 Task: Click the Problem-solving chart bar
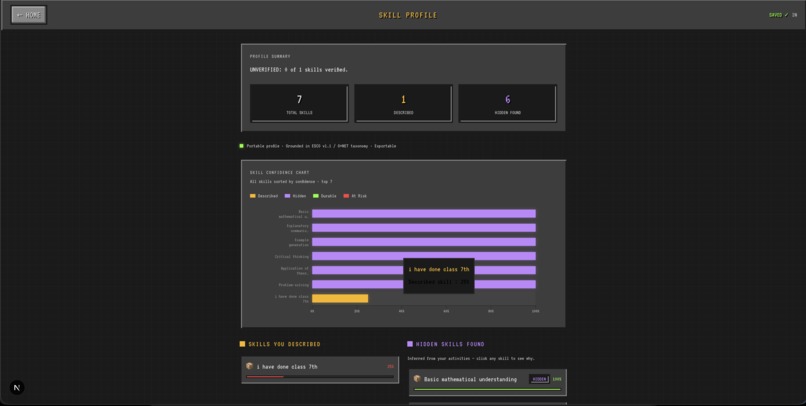[424, 284]
